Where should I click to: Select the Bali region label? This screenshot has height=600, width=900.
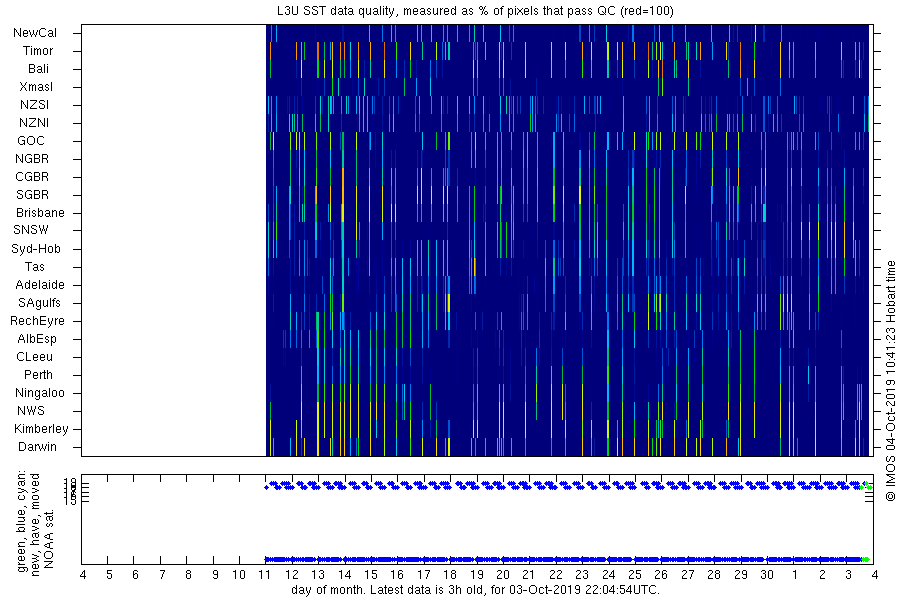click(38, 69)
